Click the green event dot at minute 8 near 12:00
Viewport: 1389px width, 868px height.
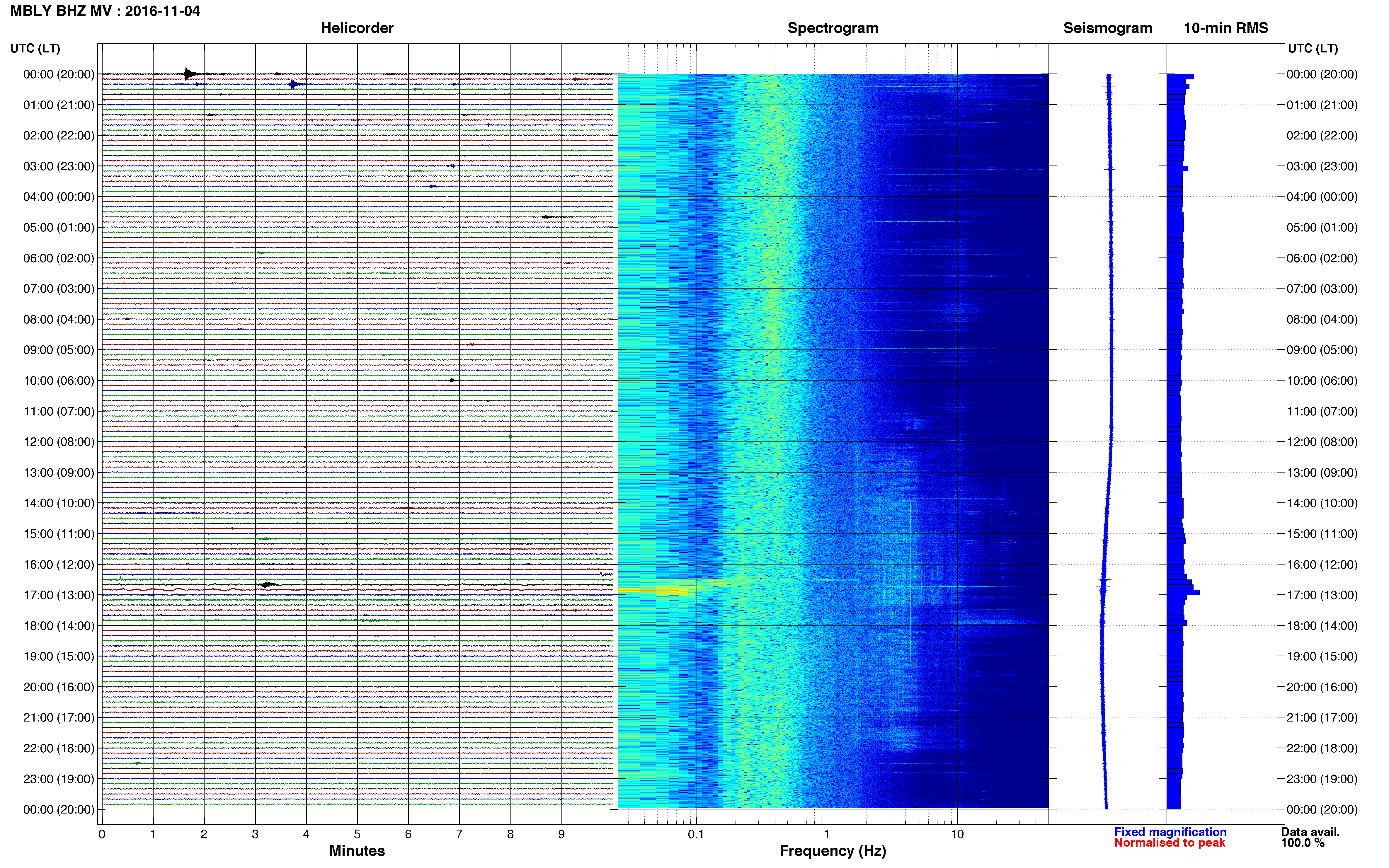(510, 437)
